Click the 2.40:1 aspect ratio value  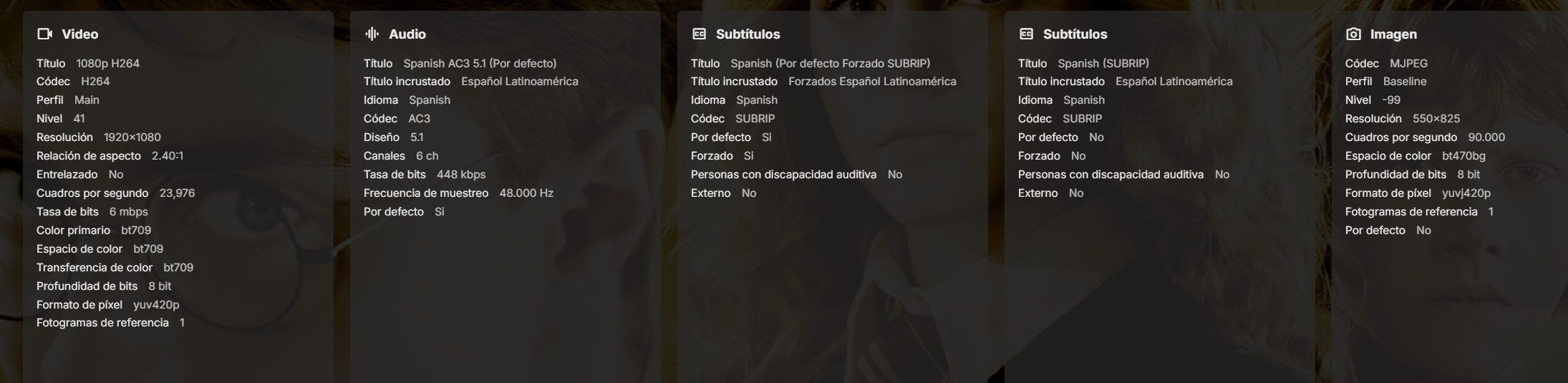167,156
